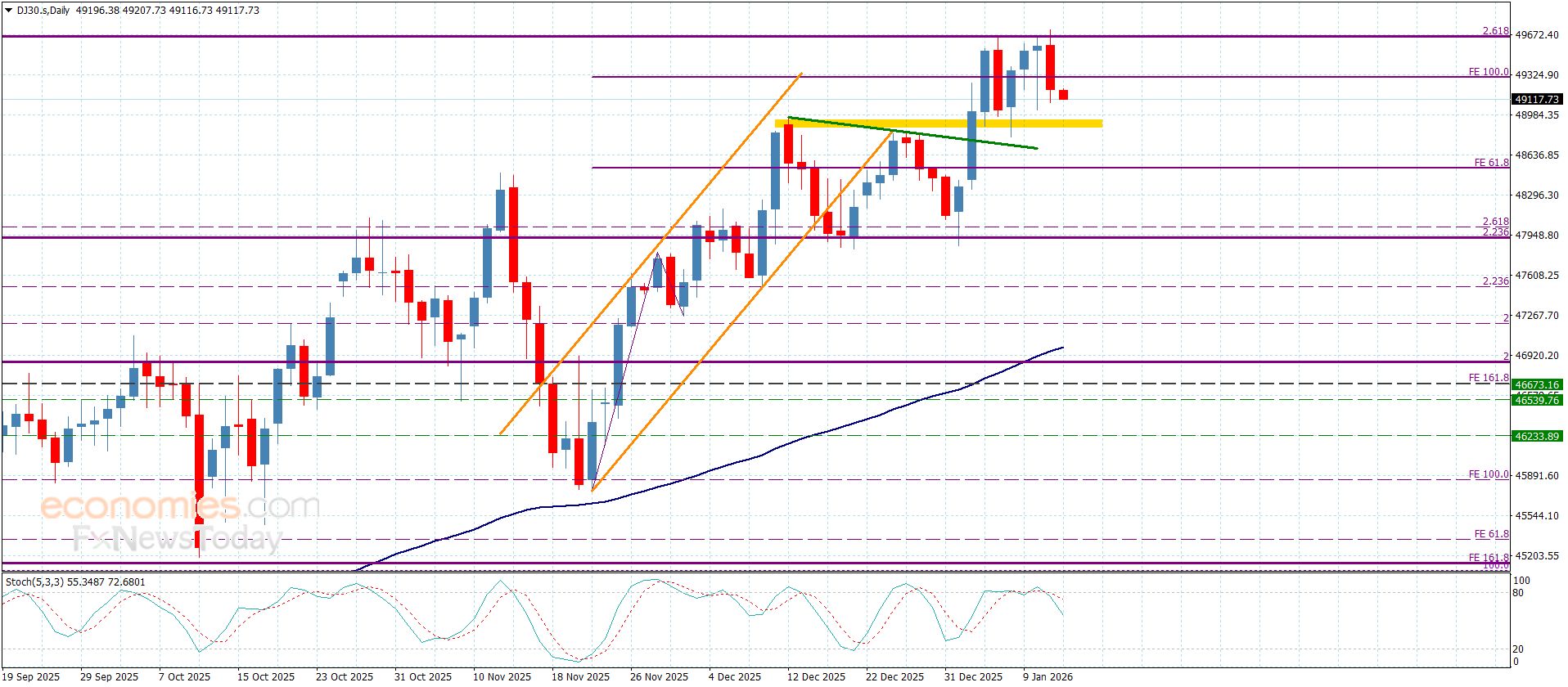The width and height of the screenshot is (1568, 687).
Task: Click the stochastic 80 level label
Action: coord(1518,593)
